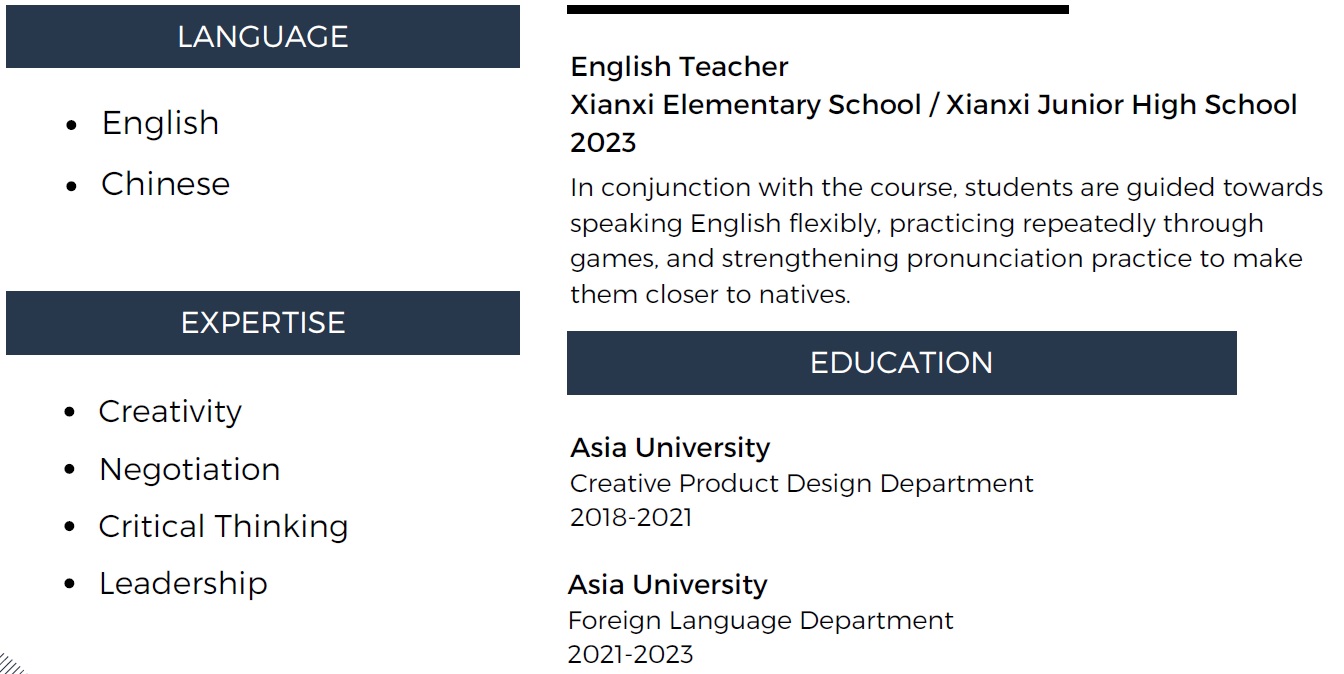
Task: Click the black horizontal divider line
Action: click(818, 9)
